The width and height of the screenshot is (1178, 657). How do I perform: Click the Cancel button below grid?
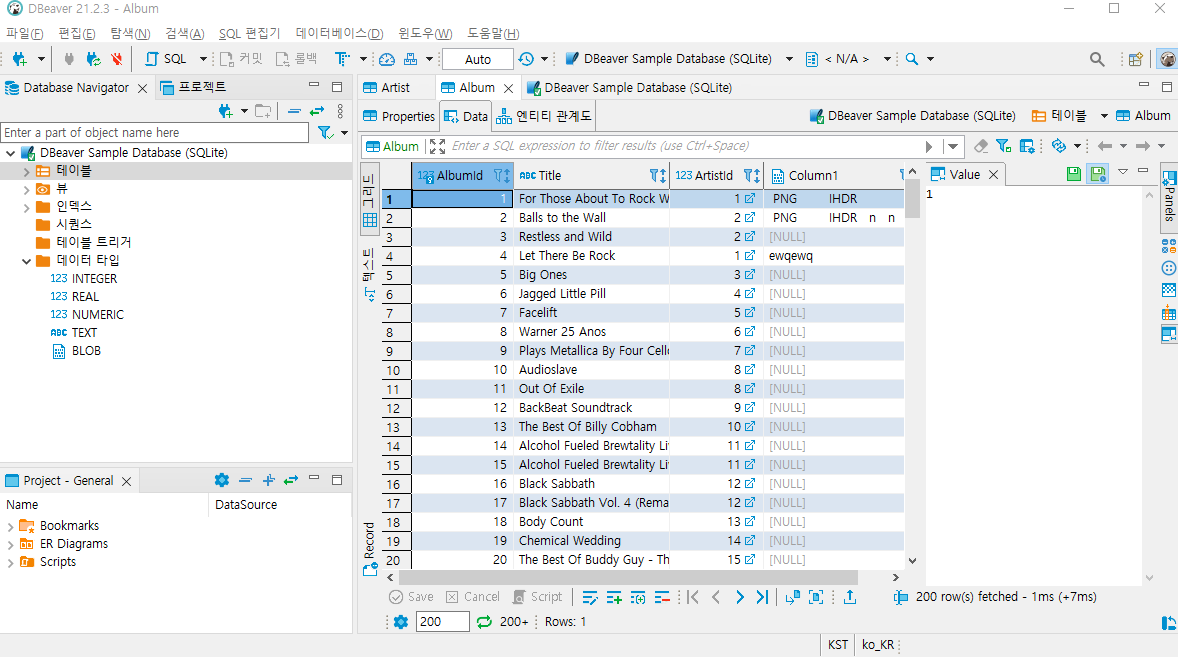coord(473,597)
